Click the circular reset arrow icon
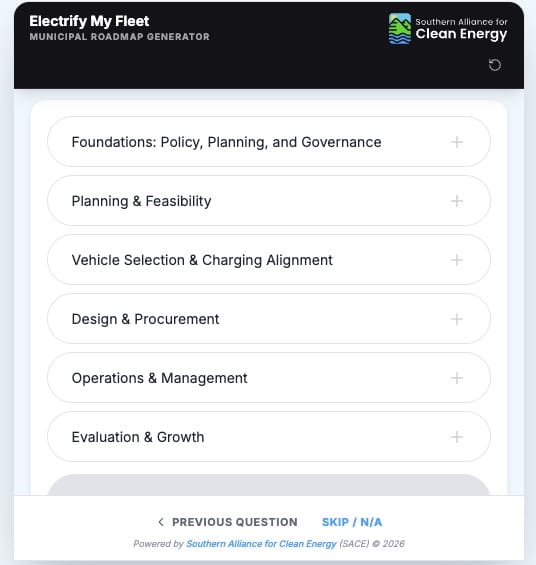This screenshot has height=565, width=536. click(495, 65)
